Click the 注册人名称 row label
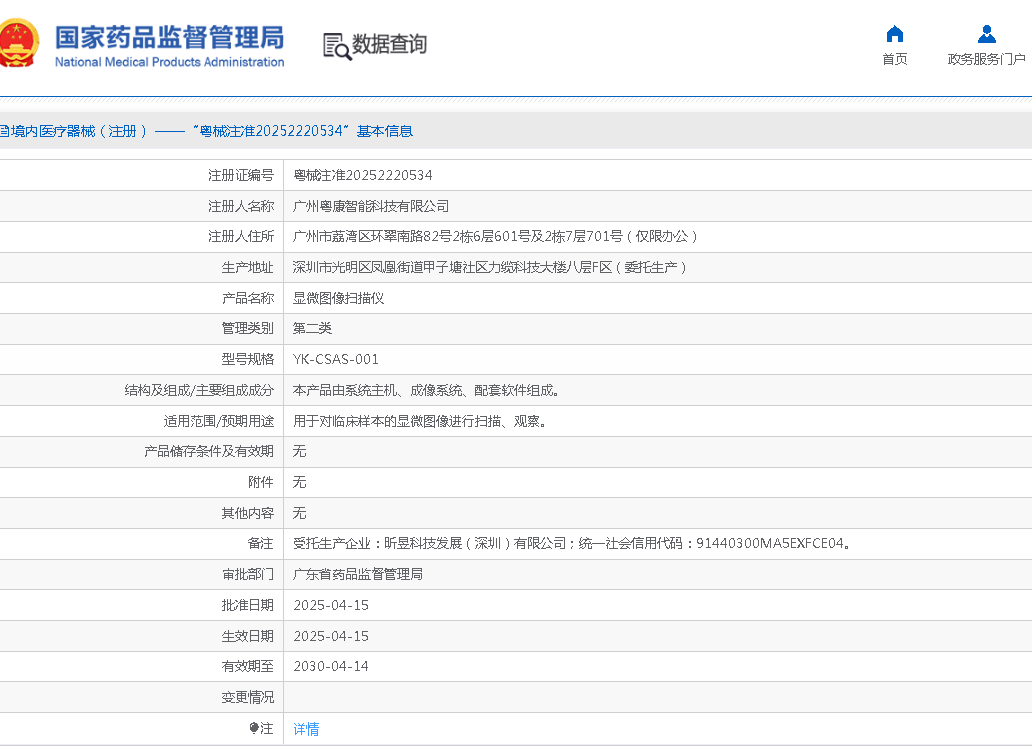The height and width of the screenshot is (747, 1032). click(x=241, y=206)
